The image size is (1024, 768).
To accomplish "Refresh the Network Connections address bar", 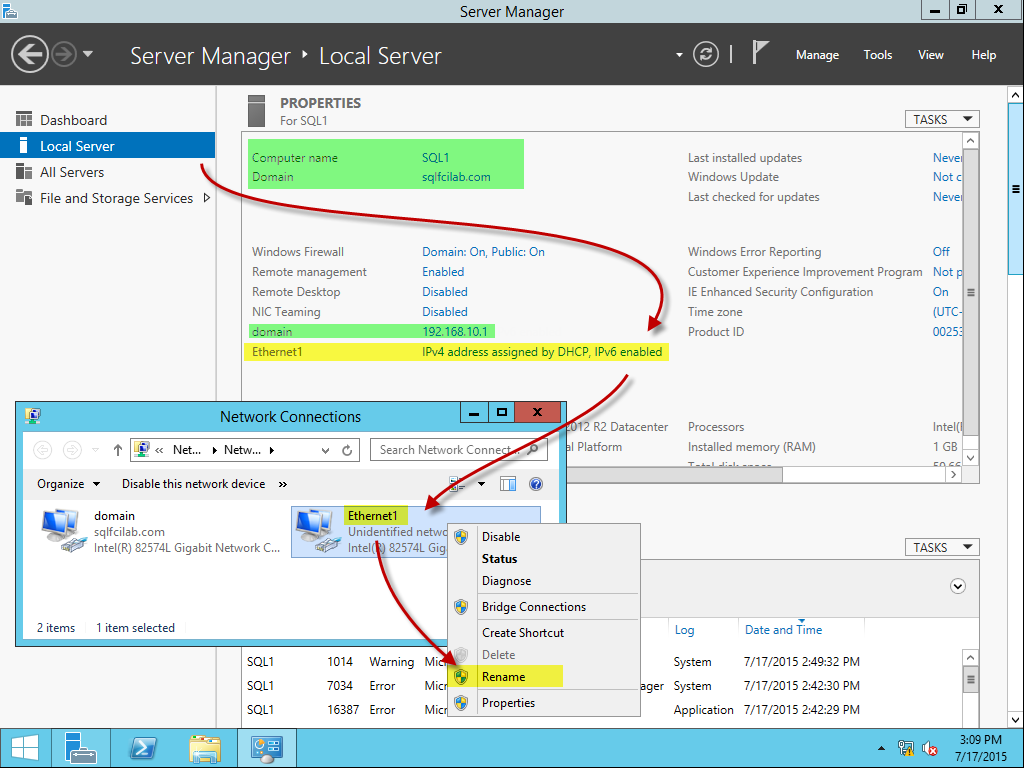I will (347, 450).
